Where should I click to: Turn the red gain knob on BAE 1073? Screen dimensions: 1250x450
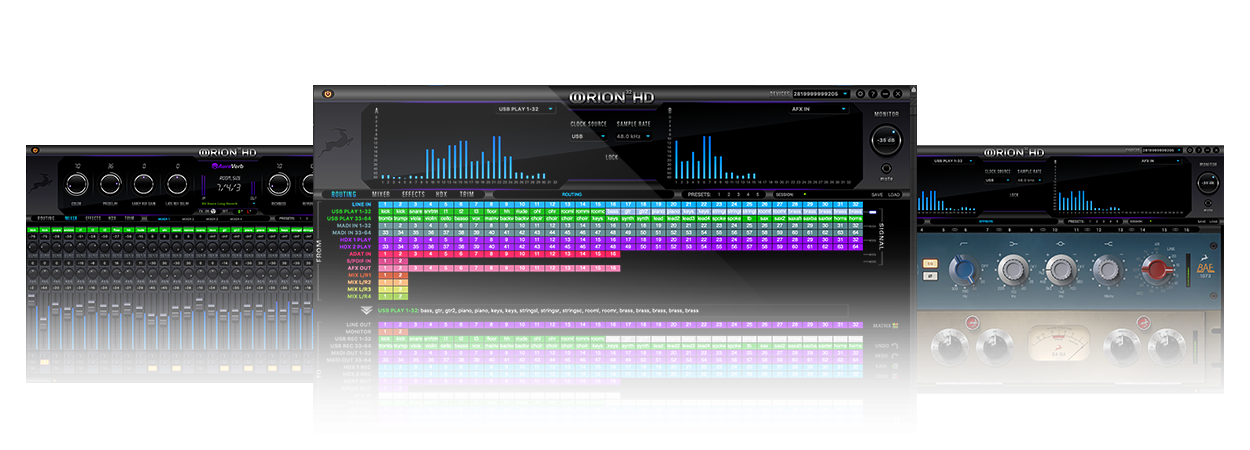(x=1158, y=270)
